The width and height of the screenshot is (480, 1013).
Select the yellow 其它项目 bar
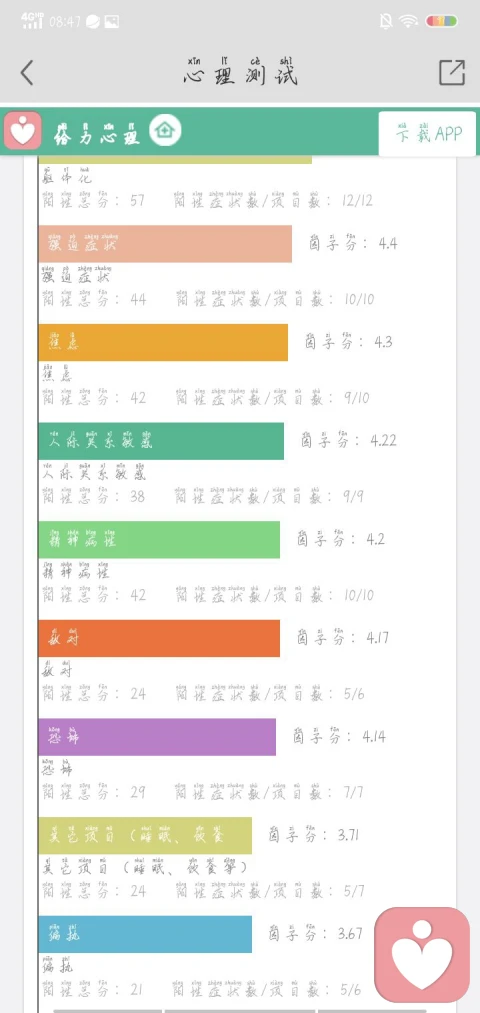[x=145, y=836]
